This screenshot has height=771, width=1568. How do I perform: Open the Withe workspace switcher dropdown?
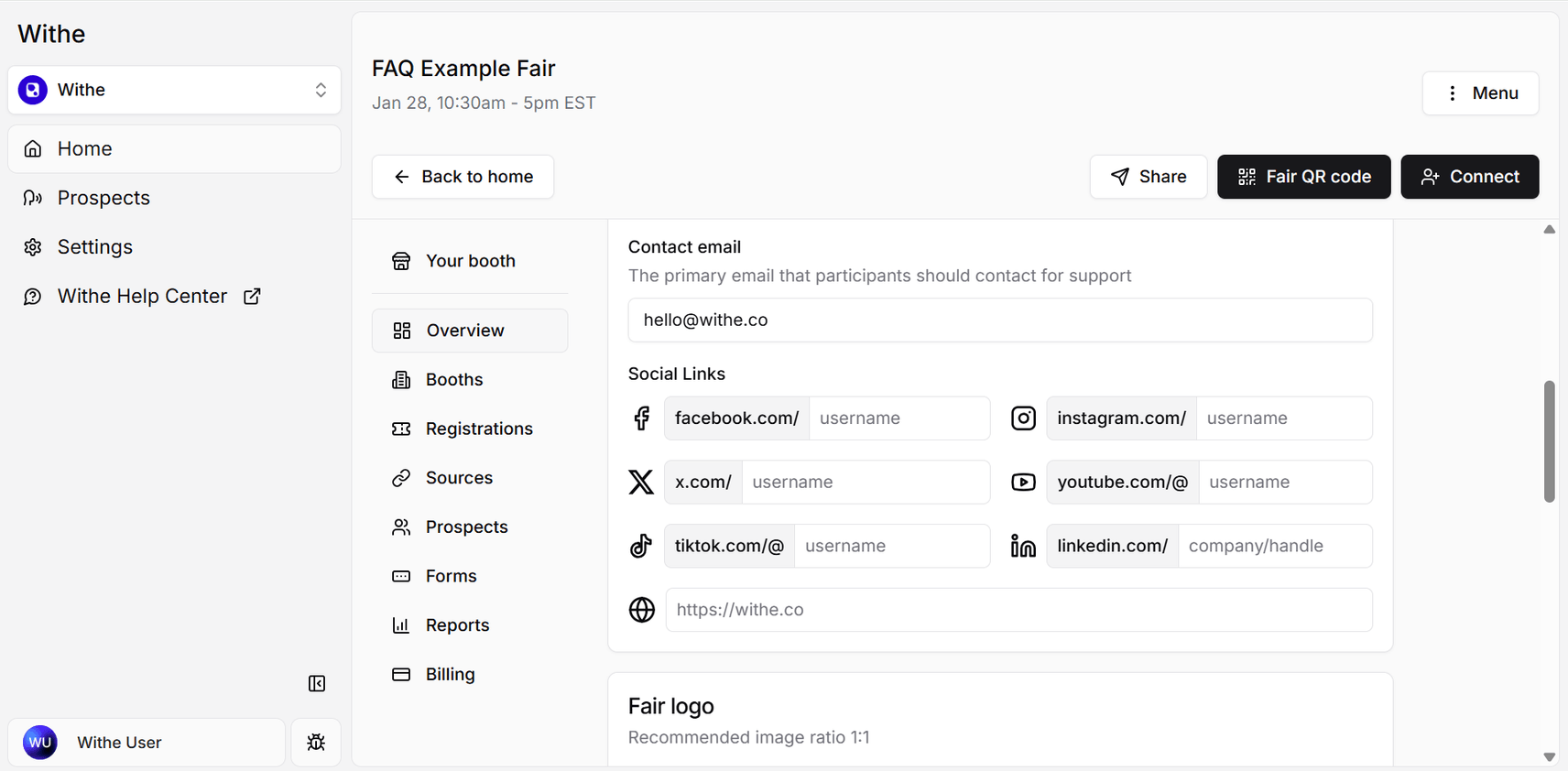pyautogui.click(x=174, y=90)
